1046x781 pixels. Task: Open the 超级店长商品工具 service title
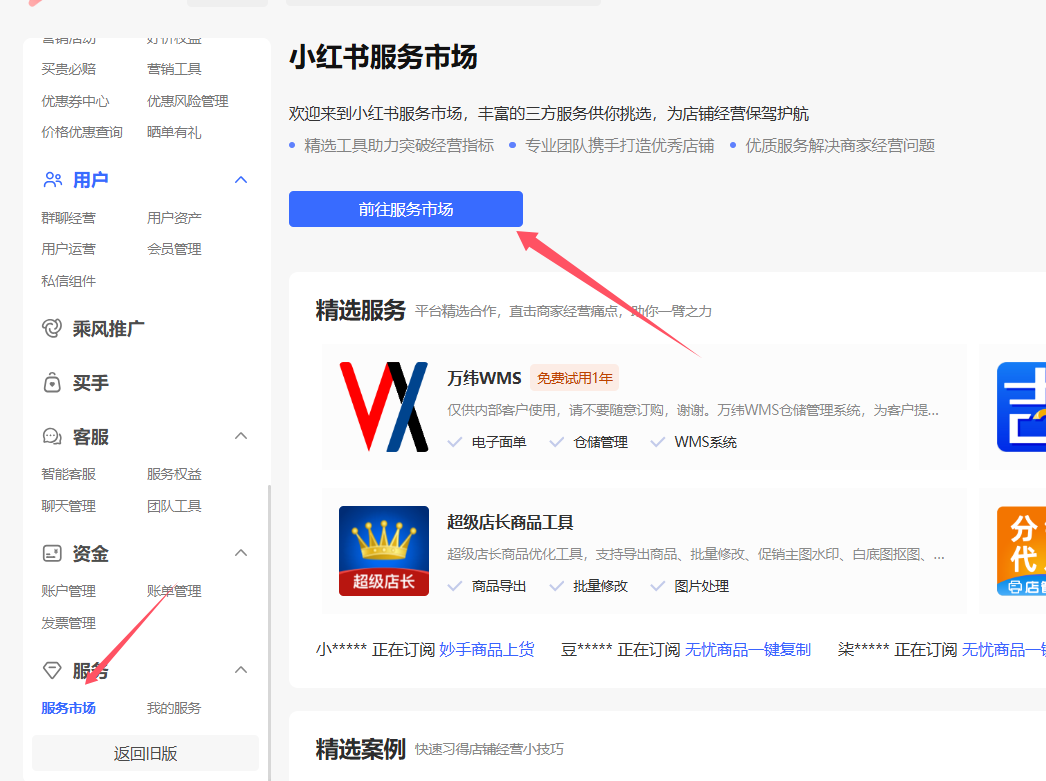510,522
